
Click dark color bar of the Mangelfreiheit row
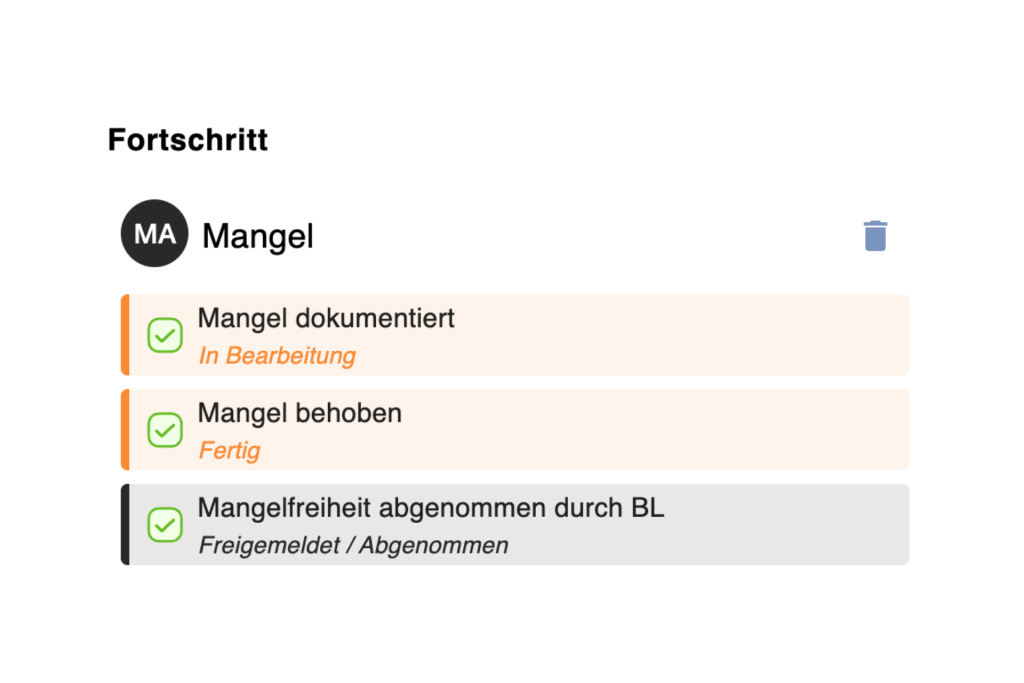(125, 525)
